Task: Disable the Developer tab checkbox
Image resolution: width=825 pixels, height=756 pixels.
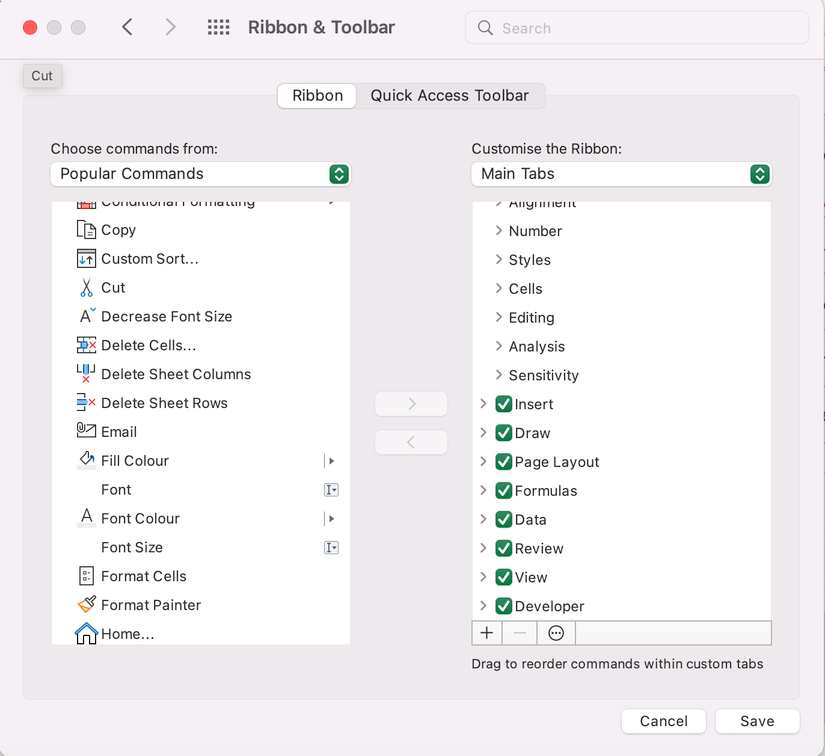Action: (503, 606)
